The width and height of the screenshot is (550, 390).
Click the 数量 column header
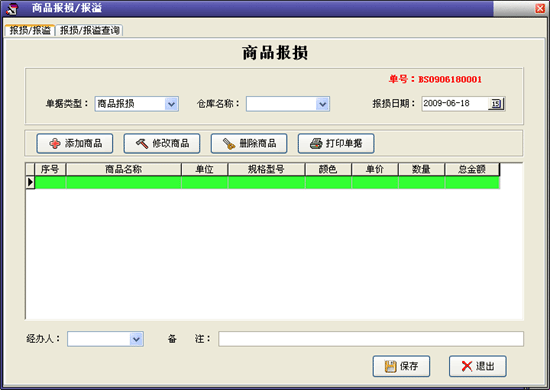coord(421,169)
